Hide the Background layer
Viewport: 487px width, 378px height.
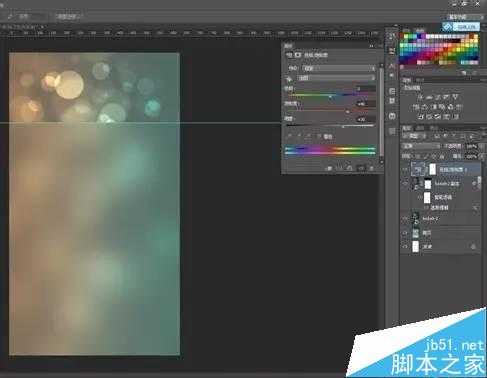coord(405,247)
